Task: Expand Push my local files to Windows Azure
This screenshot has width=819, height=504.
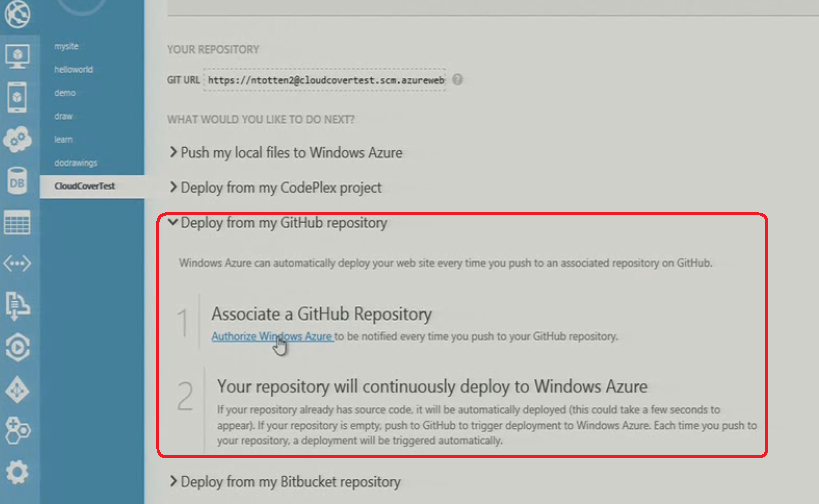Action: coord(286,153)
